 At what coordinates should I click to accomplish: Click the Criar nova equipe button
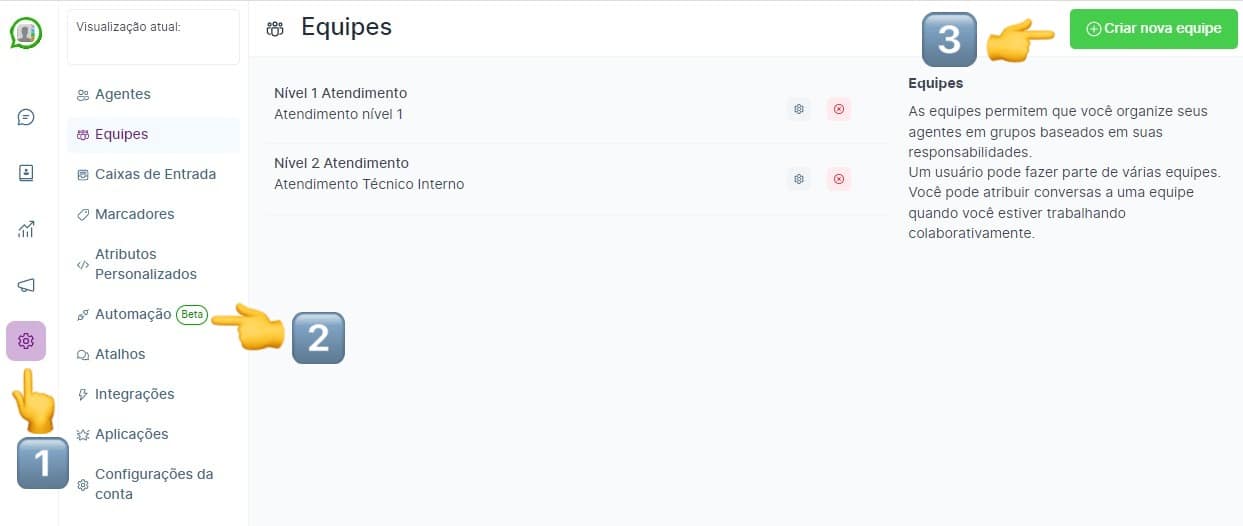1153,29
